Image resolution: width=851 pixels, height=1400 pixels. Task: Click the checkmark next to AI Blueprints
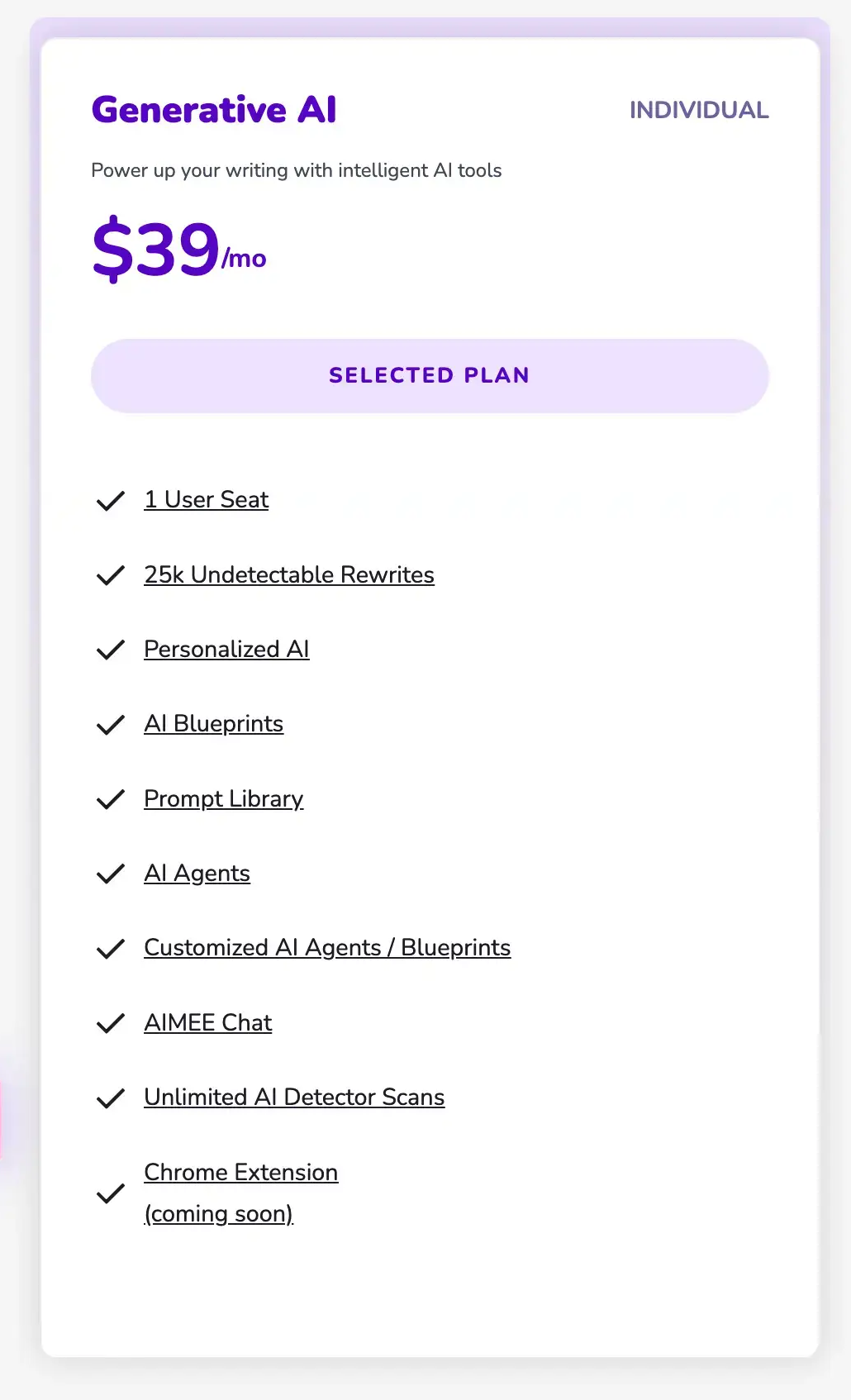[x=111, y=725]
